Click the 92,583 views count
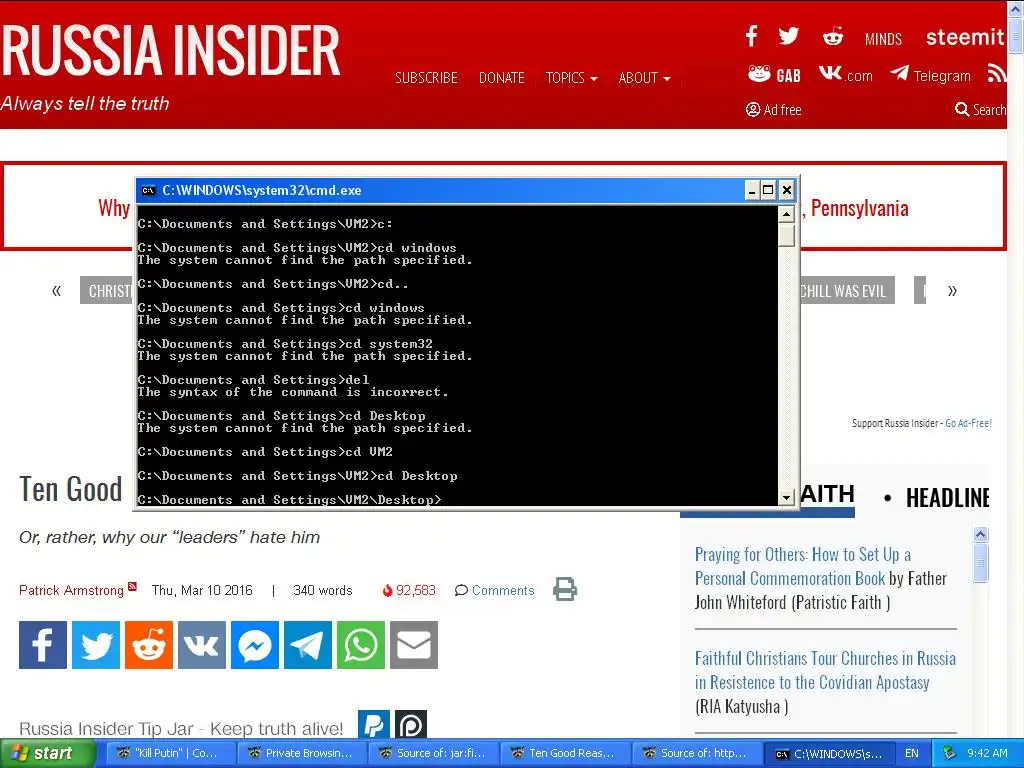 click(409, 590)
